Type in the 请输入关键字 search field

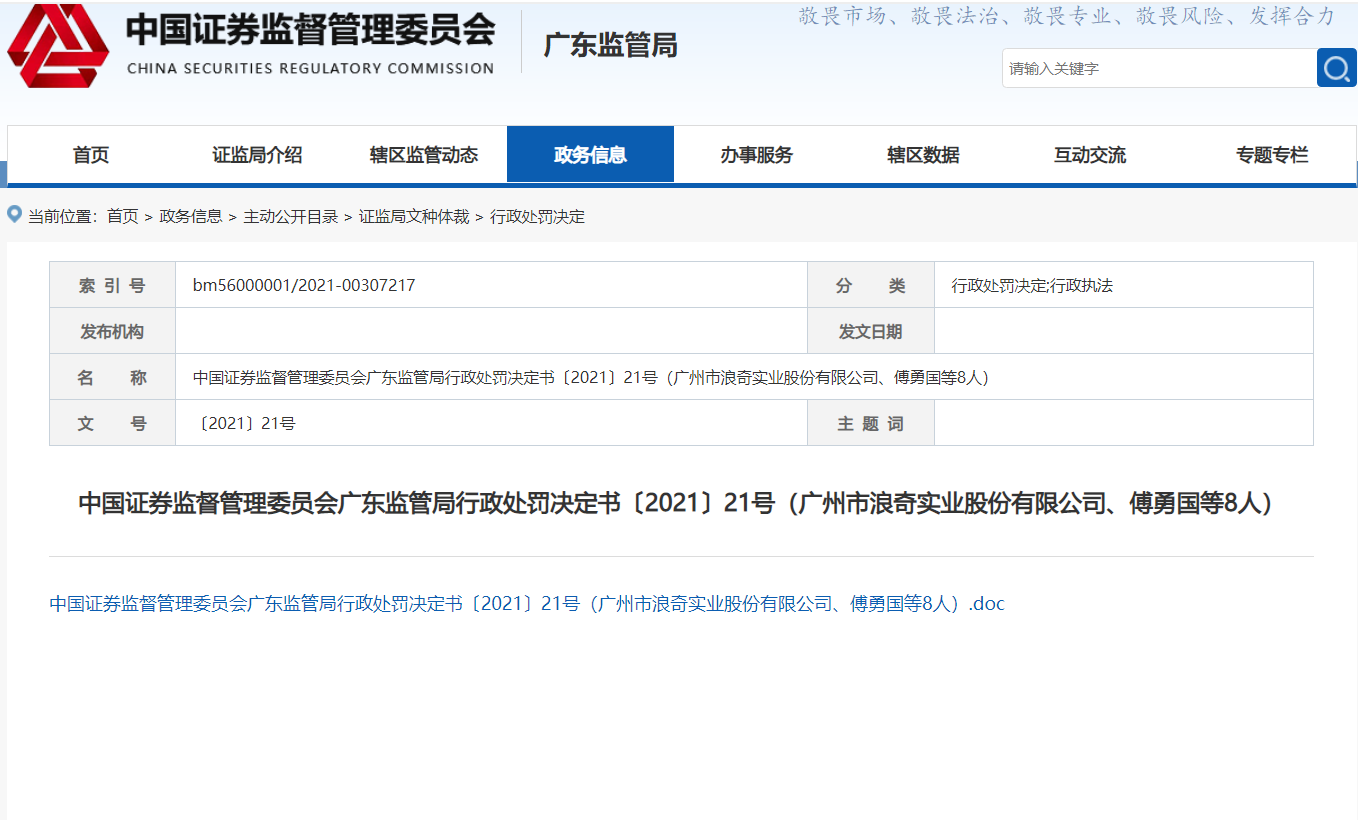[1158, 68]
